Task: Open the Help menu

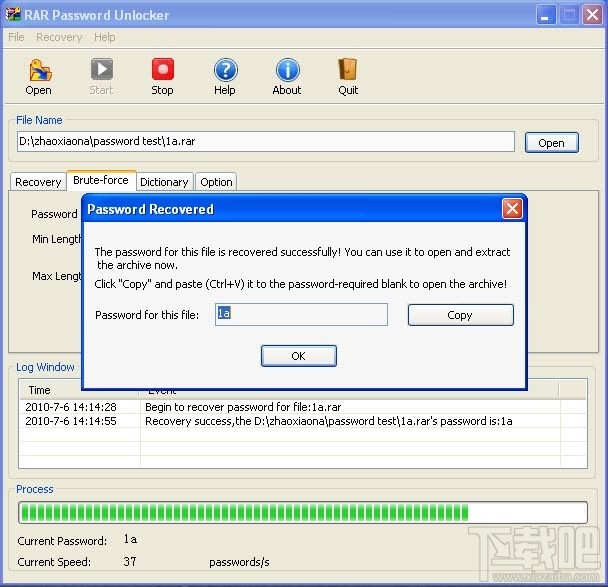Action: point(105,37)
